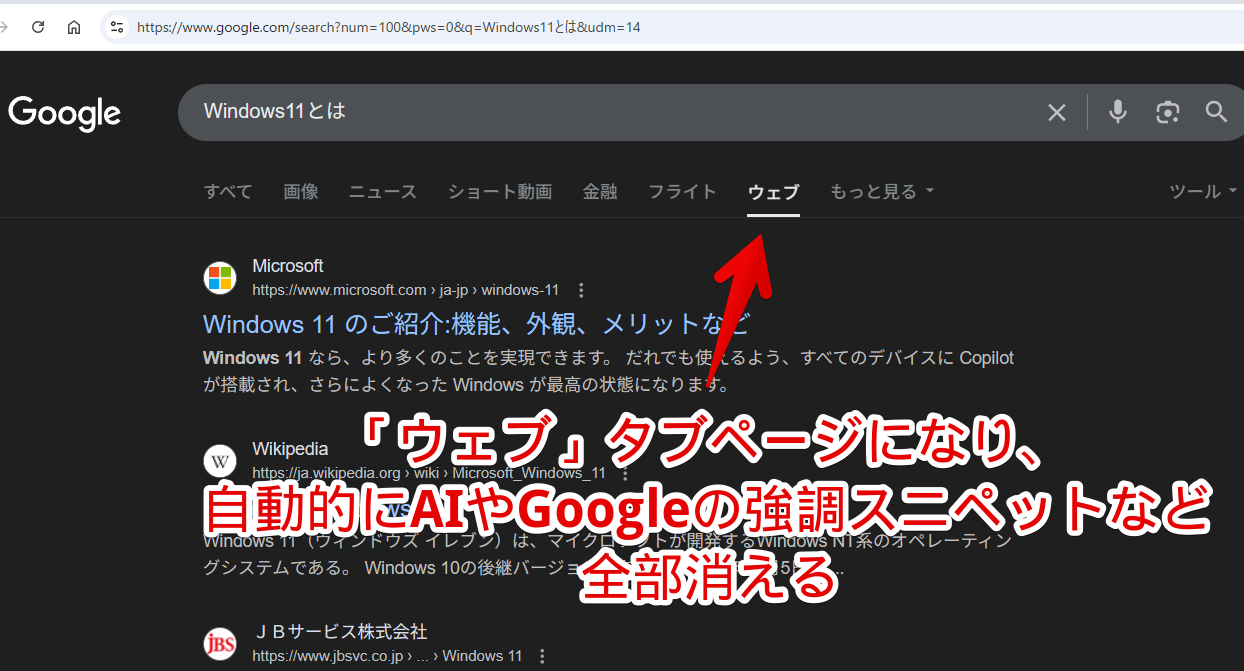Click the address bar URL
This screenshot has width=1244, height=671.
coord(388,27)
